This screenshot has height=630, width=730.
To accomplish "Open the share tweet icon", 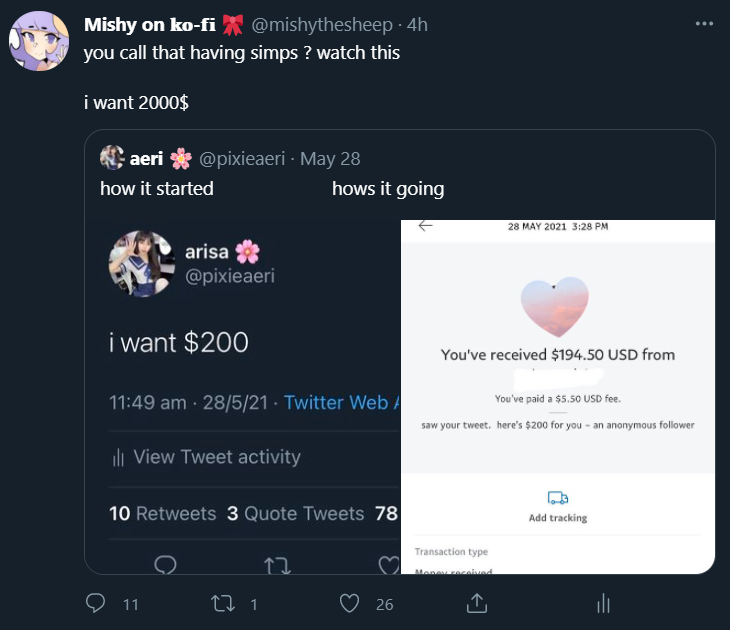I will click(477, 603).
